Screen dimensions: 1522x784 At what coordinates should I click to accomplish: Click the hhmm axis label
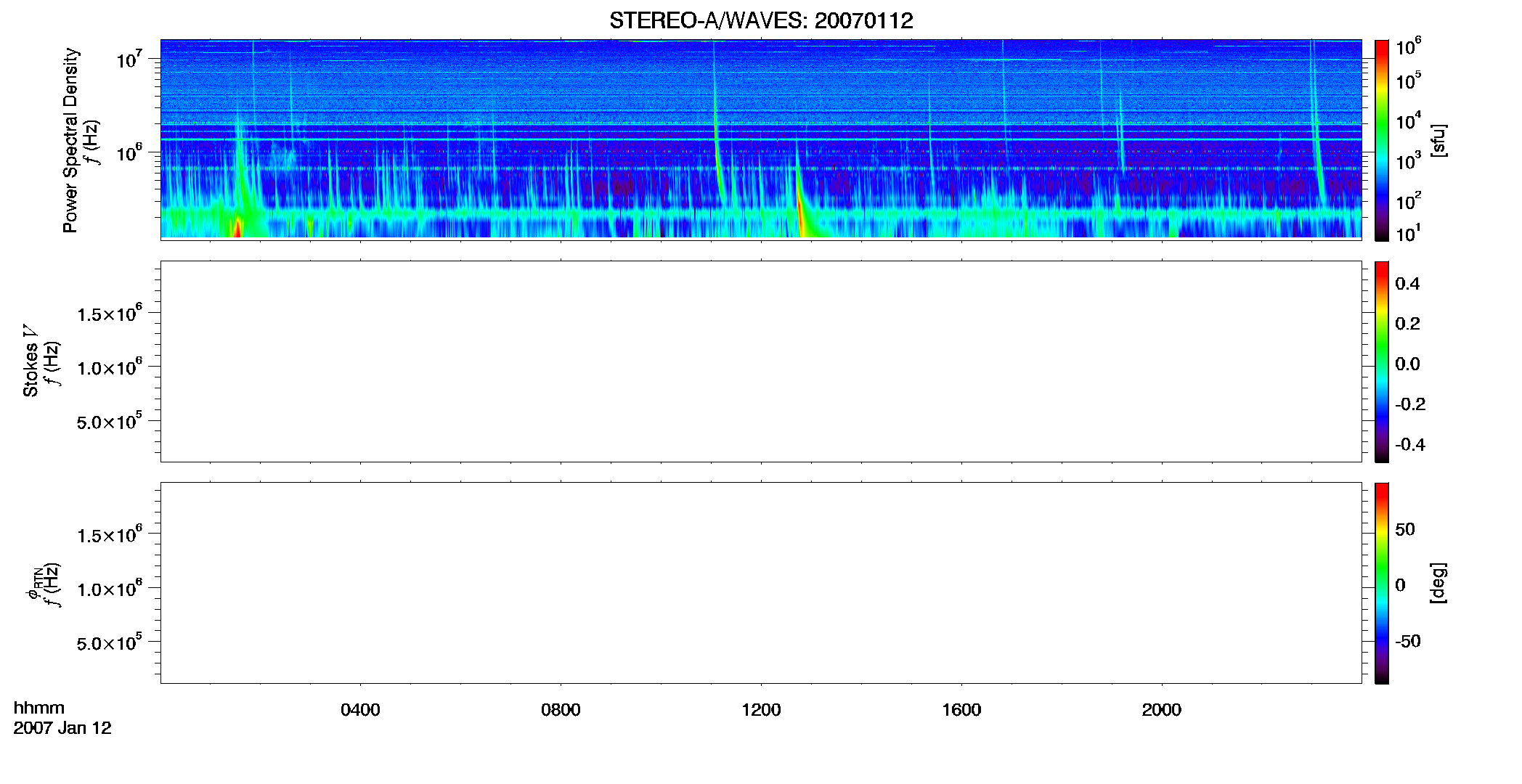pyautogui.click(x=39, y=708)
